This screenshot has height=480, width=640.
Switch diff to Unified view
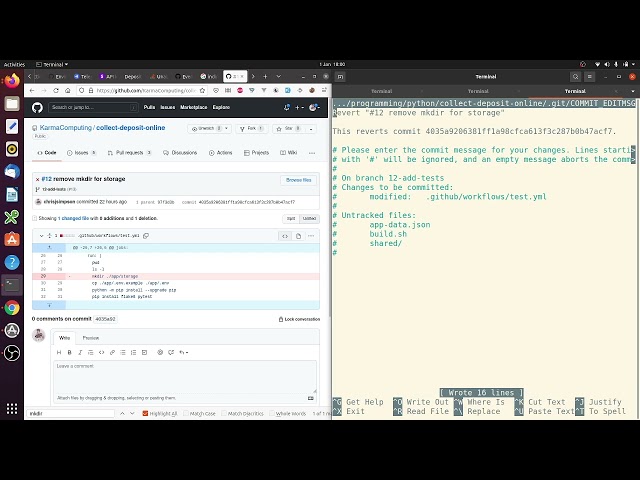coord(309,218)
